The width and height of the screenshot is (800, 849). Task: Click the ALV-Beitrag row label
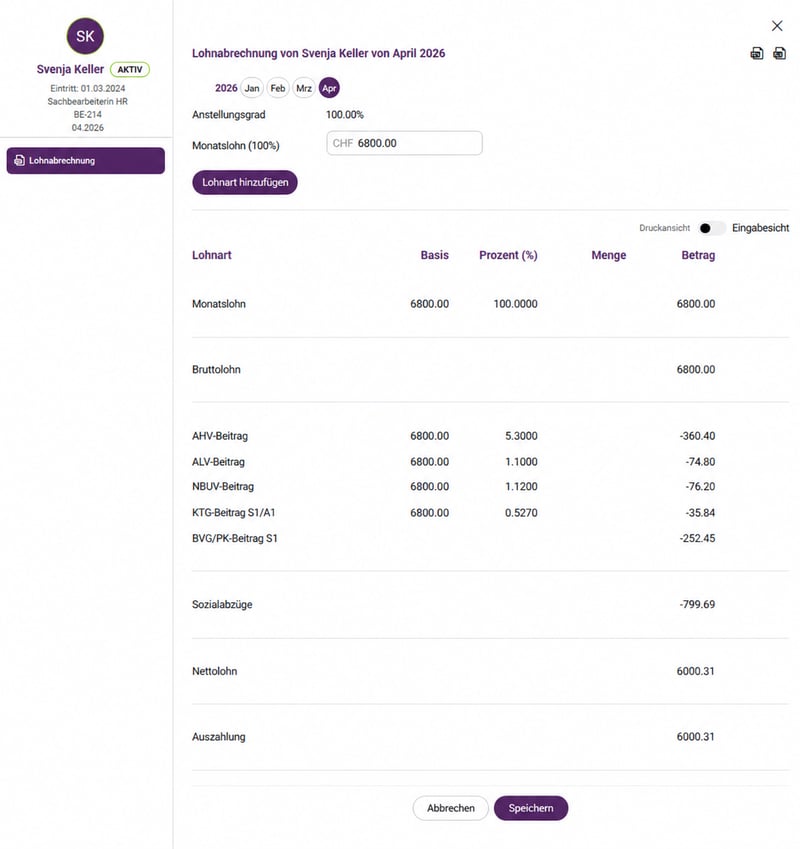(x=218, y=462)
